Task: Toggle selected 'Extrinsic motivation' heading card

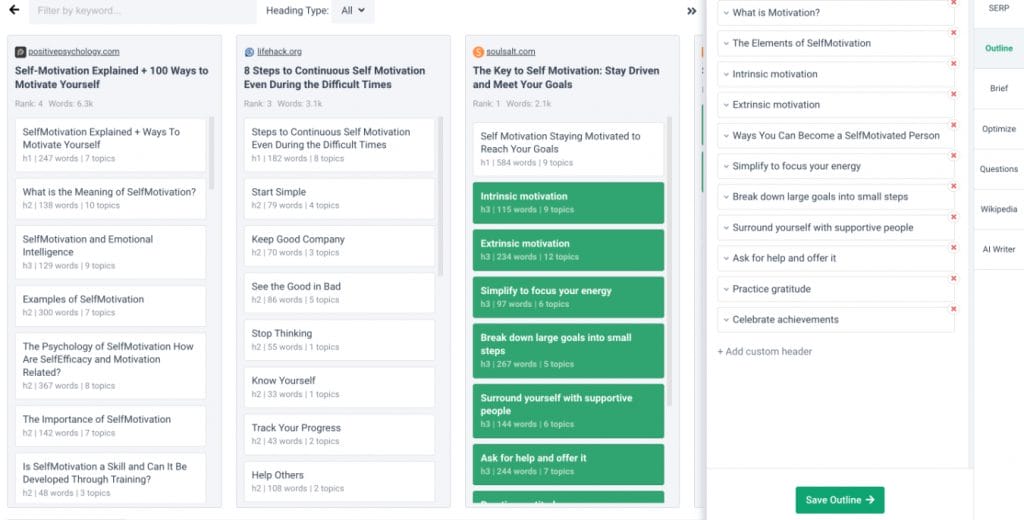Action: pyautogui.click(x=568, y=250)
